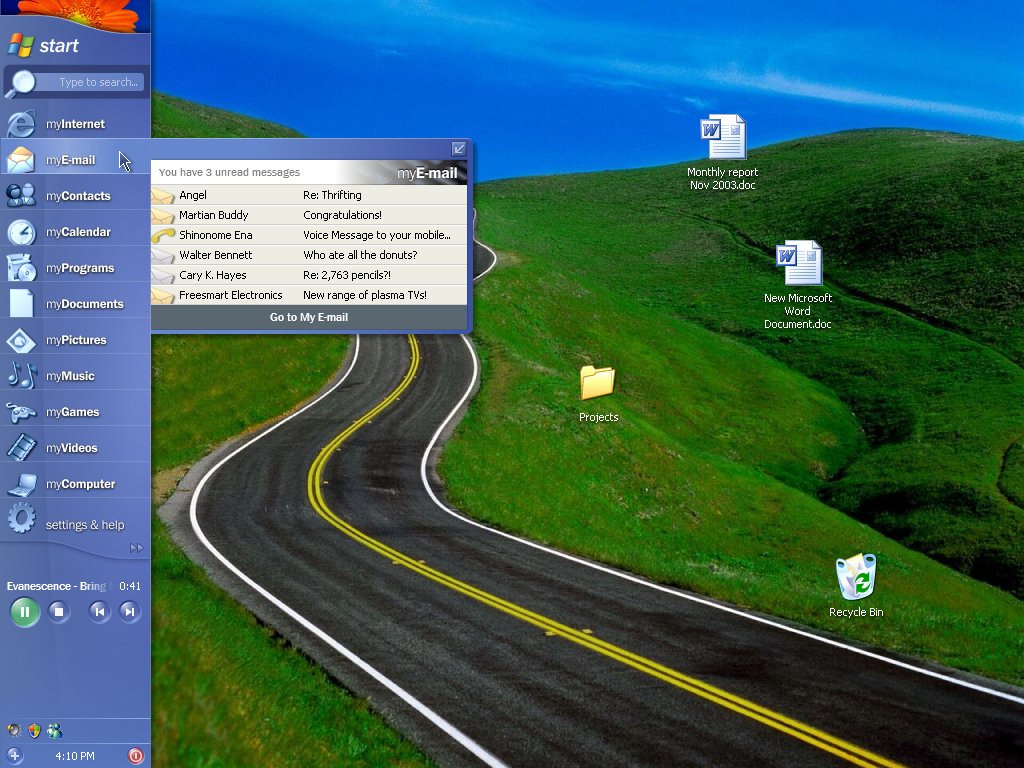
Task: Pause the Evanescence track
Action: [25, 612]
